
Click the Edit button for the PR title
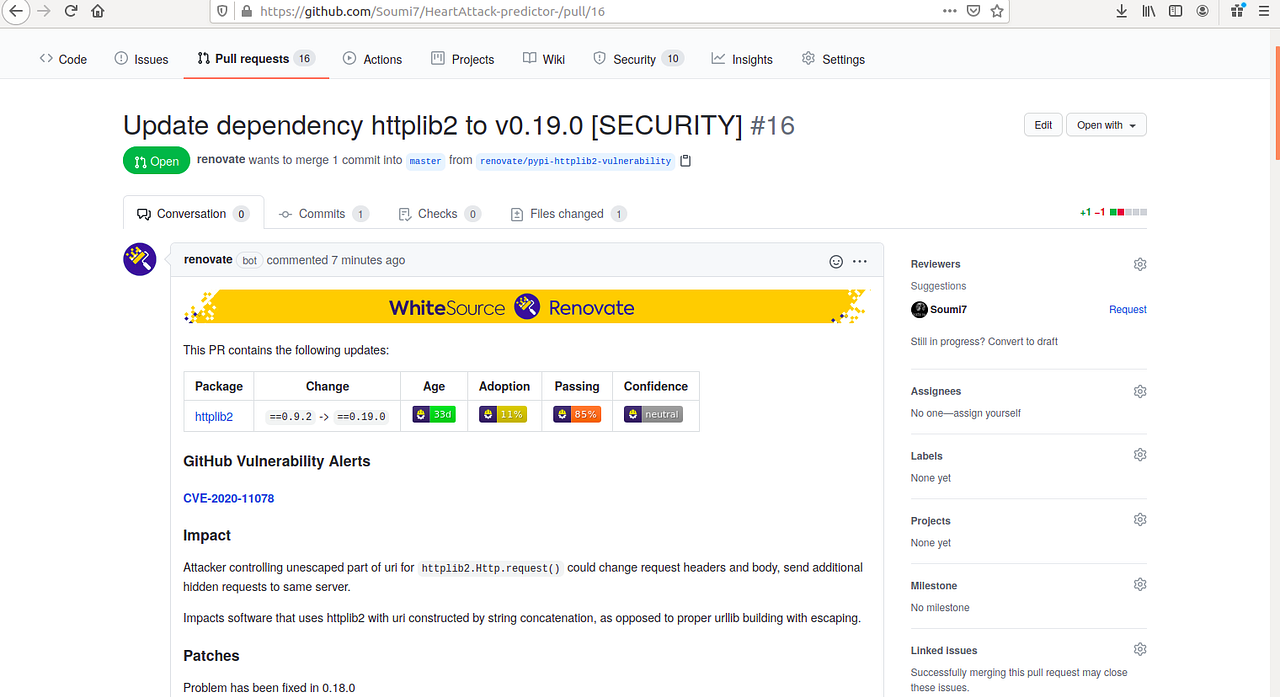click(1043, 124)
